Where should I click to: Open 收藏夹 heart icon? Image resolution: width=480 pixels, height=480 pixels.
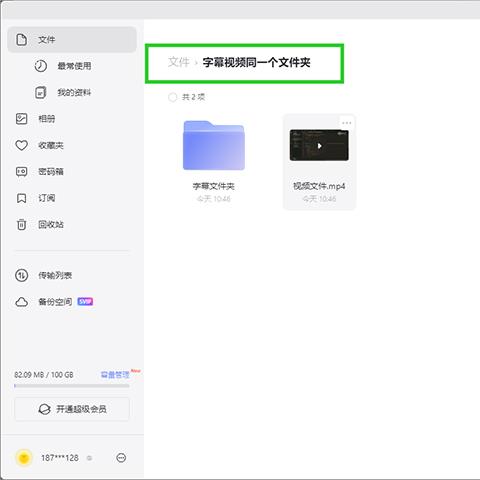click(x=22, y=145)
